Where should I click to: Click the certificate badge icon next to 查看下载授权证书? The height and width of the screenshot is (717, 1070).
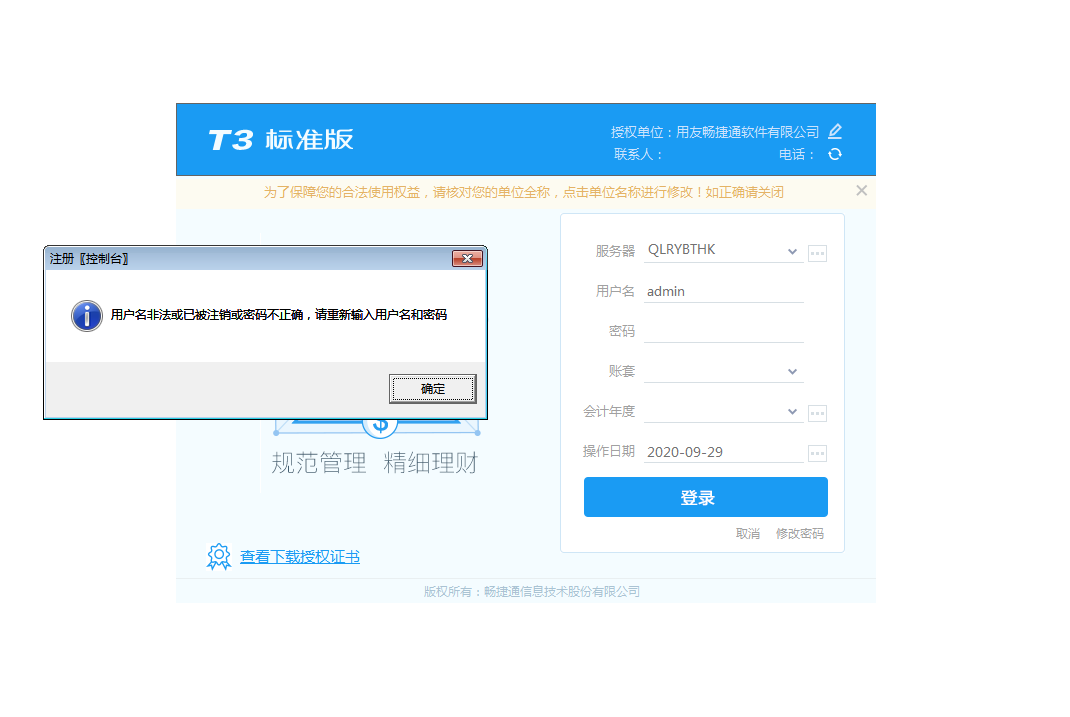pyautogui.click(x=218, y=557)
